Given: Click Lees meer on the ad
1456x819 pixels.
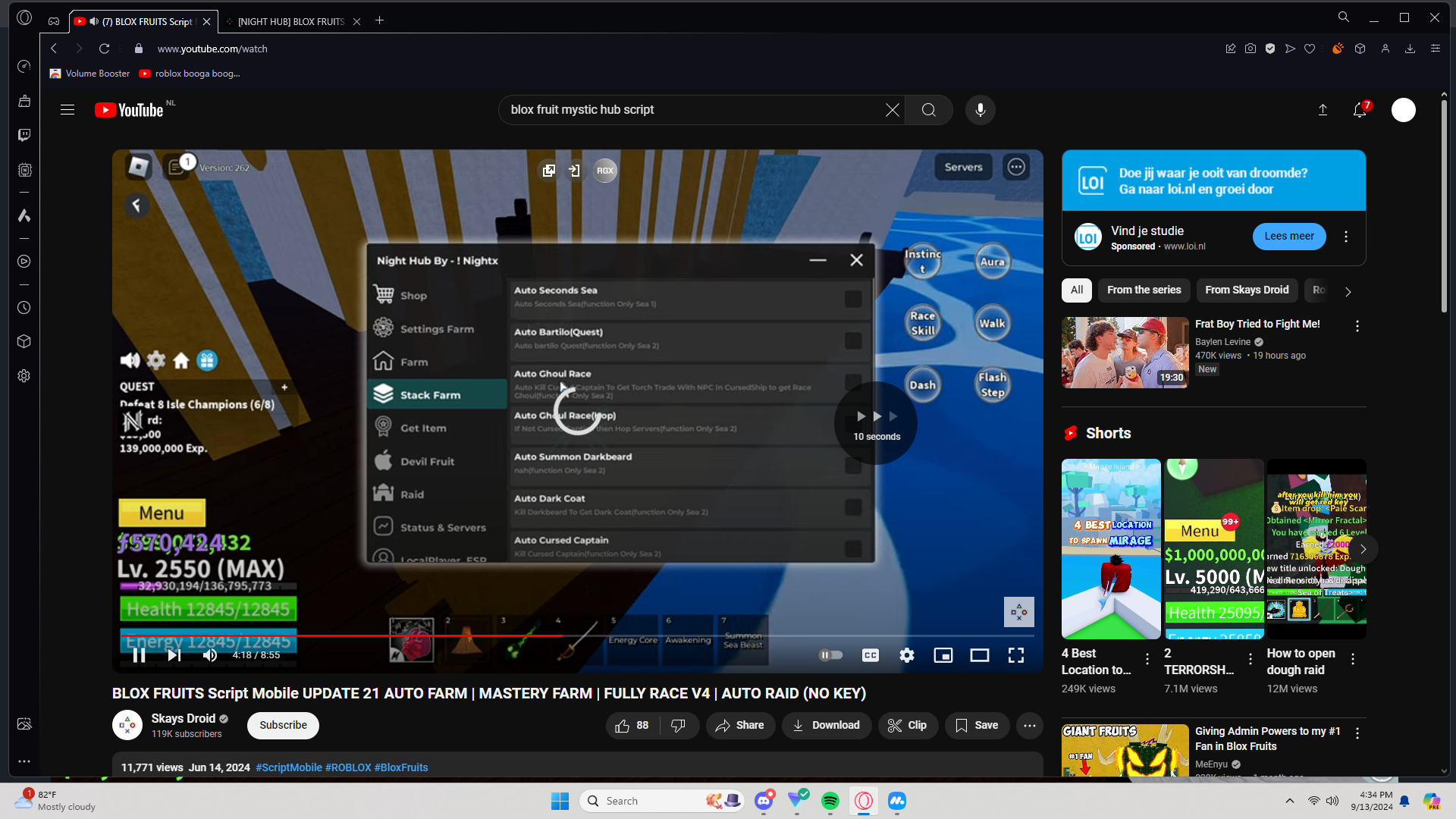Looking at the screenshot, I should pyautogui.click(x=1289, y=237).
